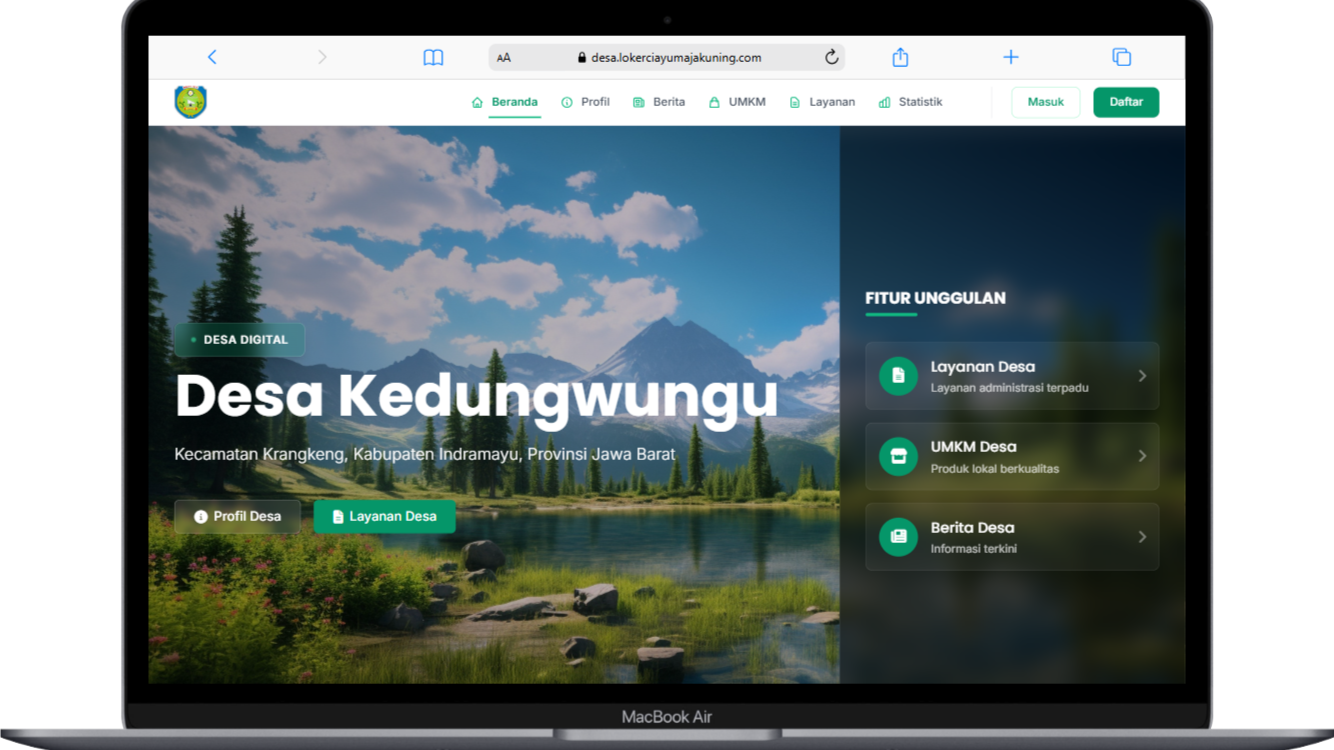Click the Layanan Desa document icon circle
Screen dimensions: 1334x750
click(898, 376)
